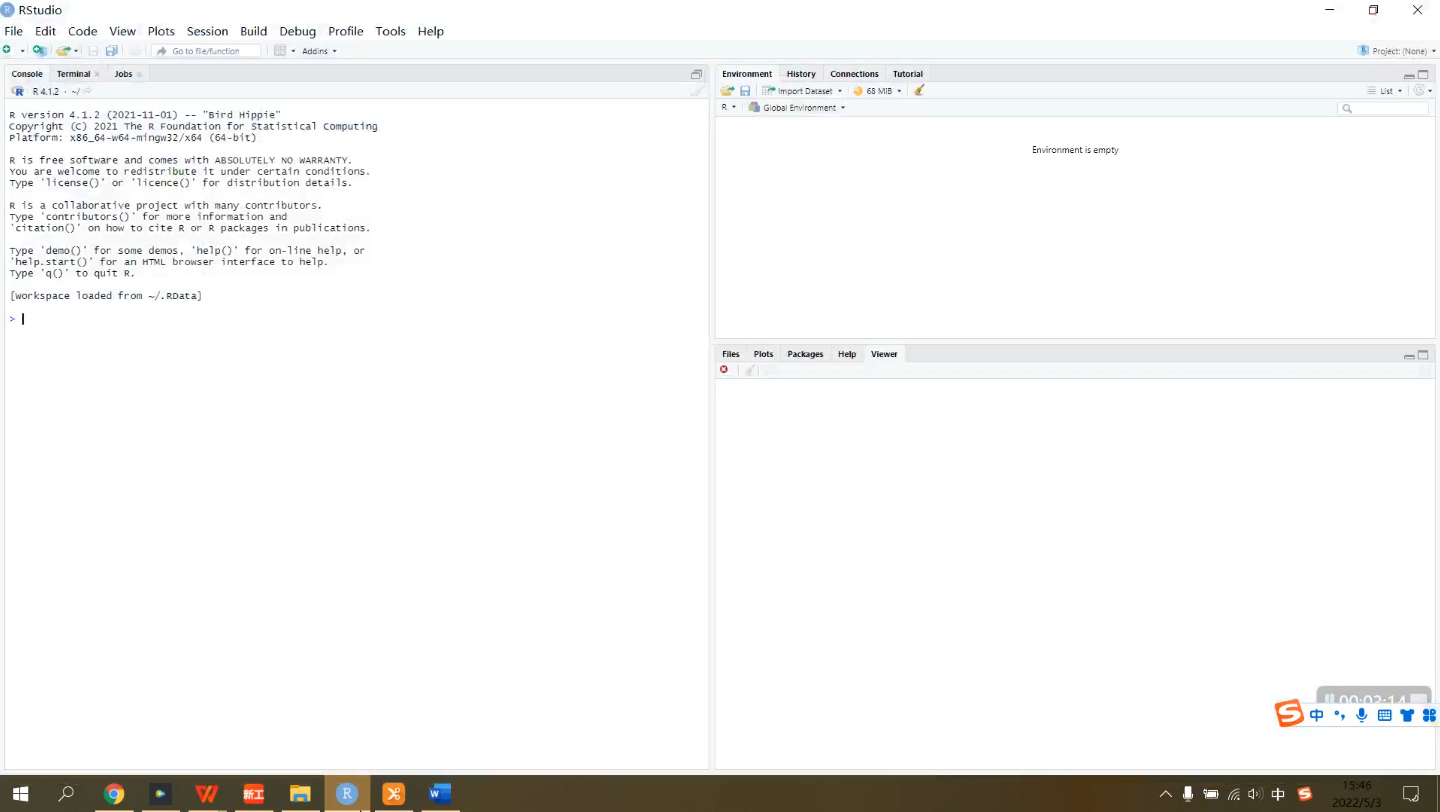Click the clear environment broom icon

click(x=919, y=90)
